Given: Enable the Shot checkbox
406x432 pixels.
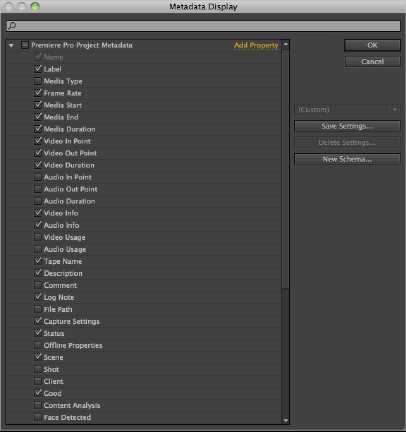Looking at the screenshot, I should coord(38,369).
